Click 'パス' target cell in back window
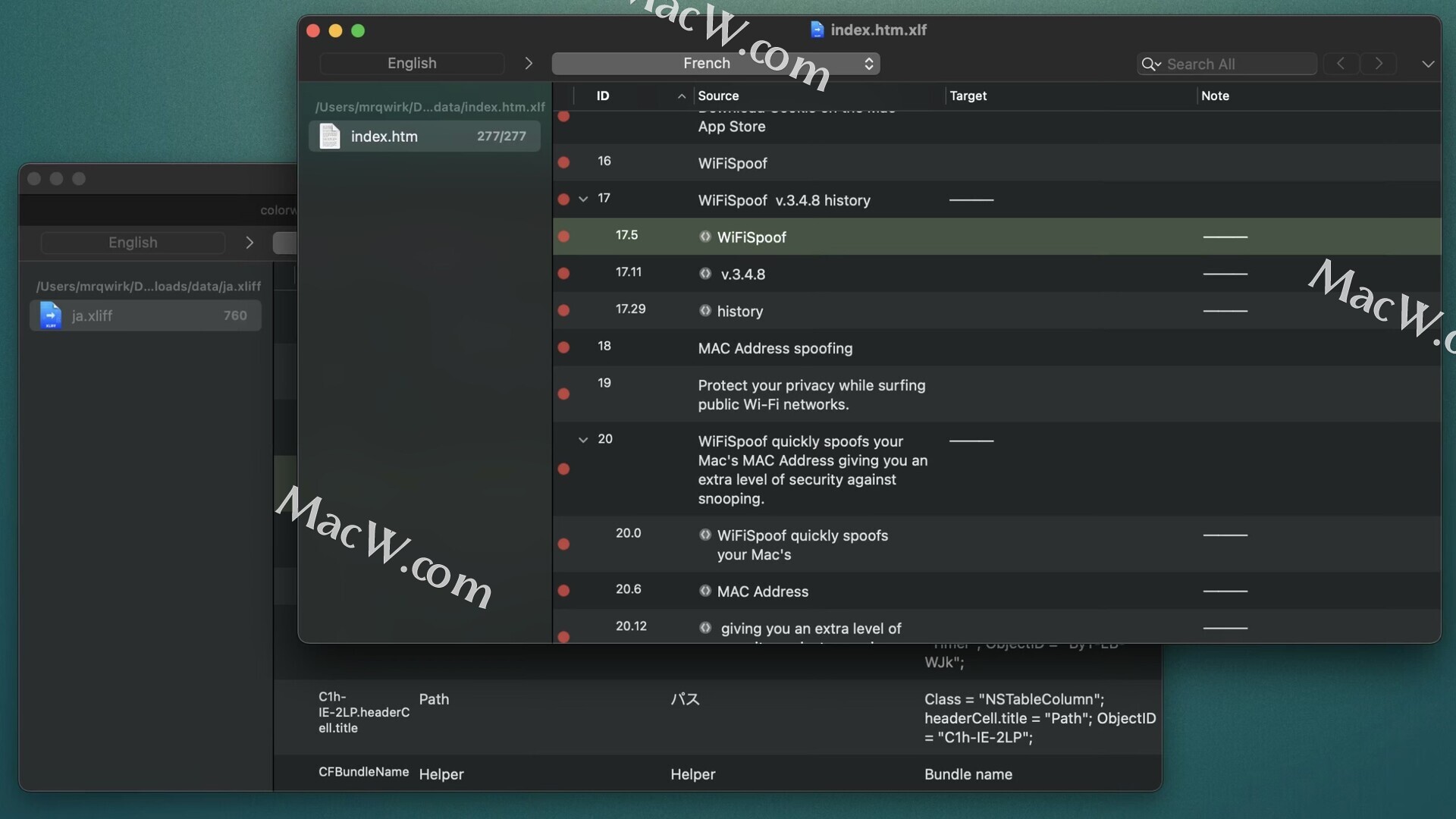The image size is (1456, 819). pos(685,699)
